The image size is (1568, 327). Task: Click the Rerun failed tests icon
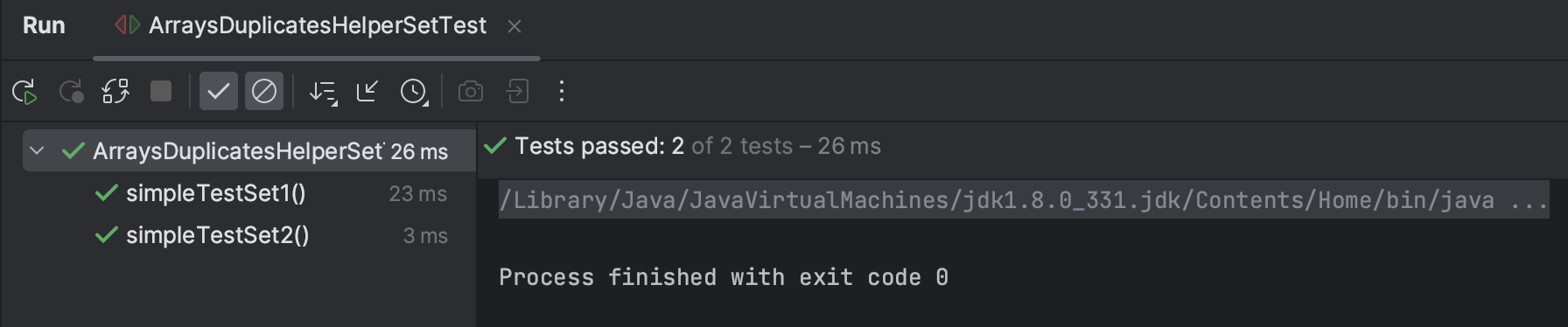tap(71, 91)
